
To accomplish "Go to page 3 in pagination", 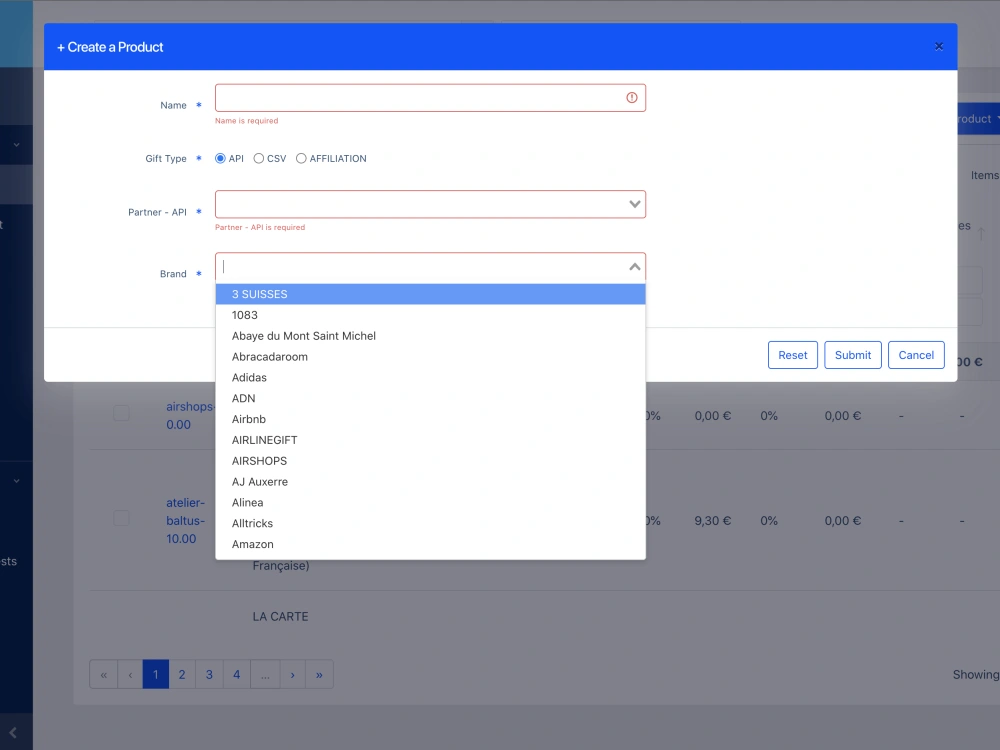I will [x=209, y=674].
